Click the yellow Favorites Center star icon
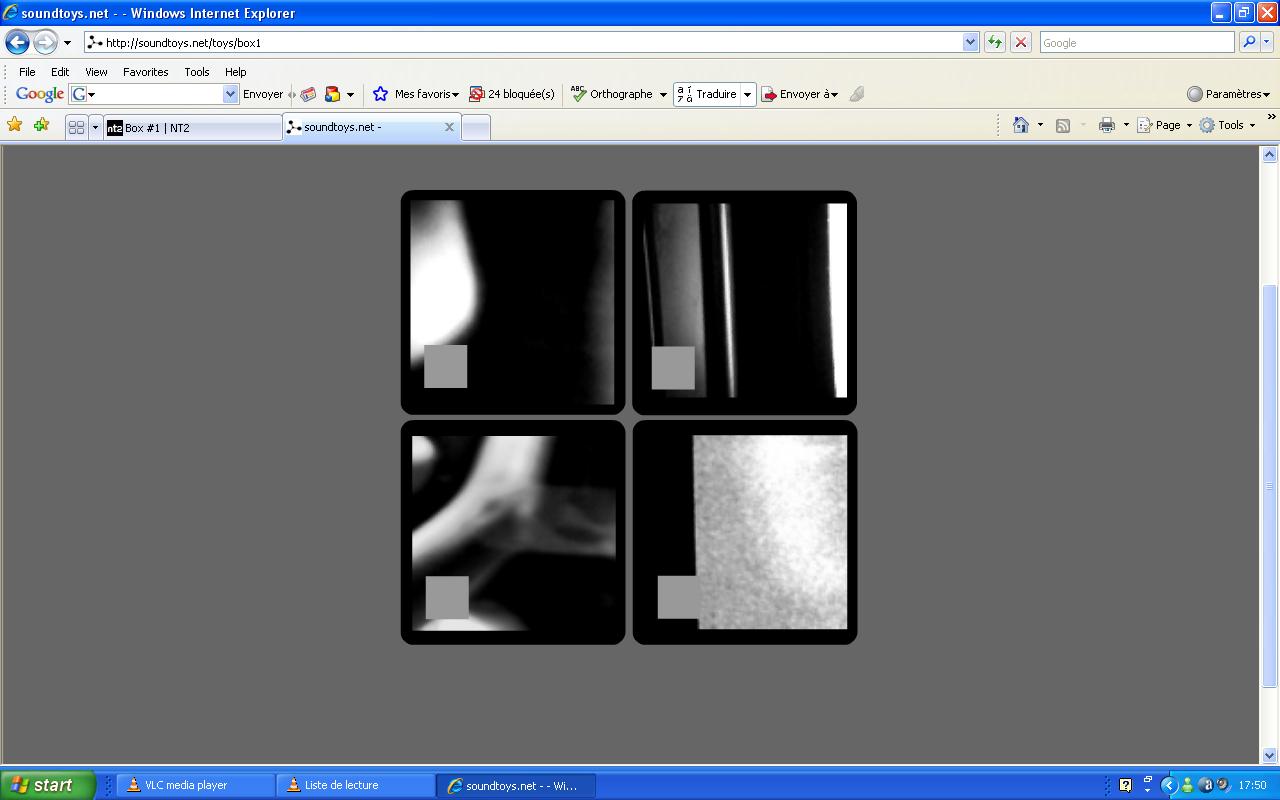 click(15, 125)
